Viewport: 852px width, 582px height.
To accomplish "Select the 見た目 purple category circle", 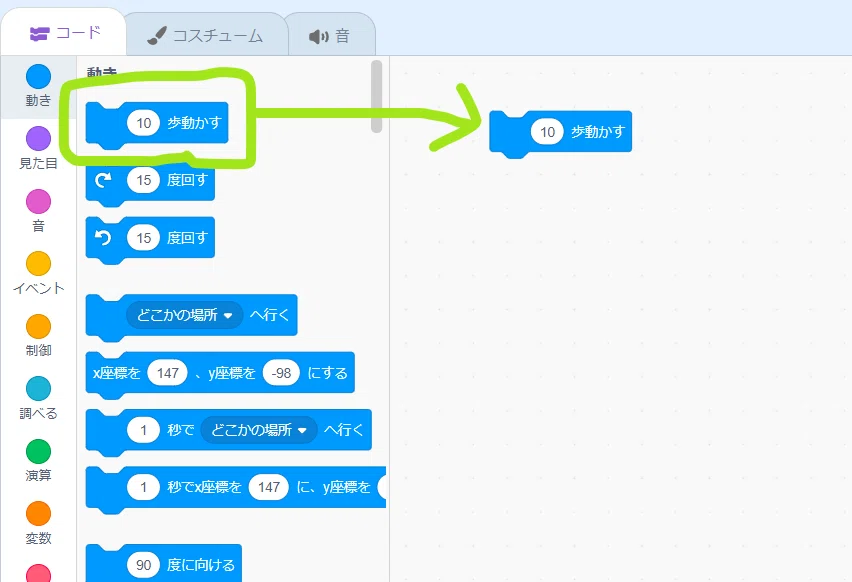I will (39, 139).
